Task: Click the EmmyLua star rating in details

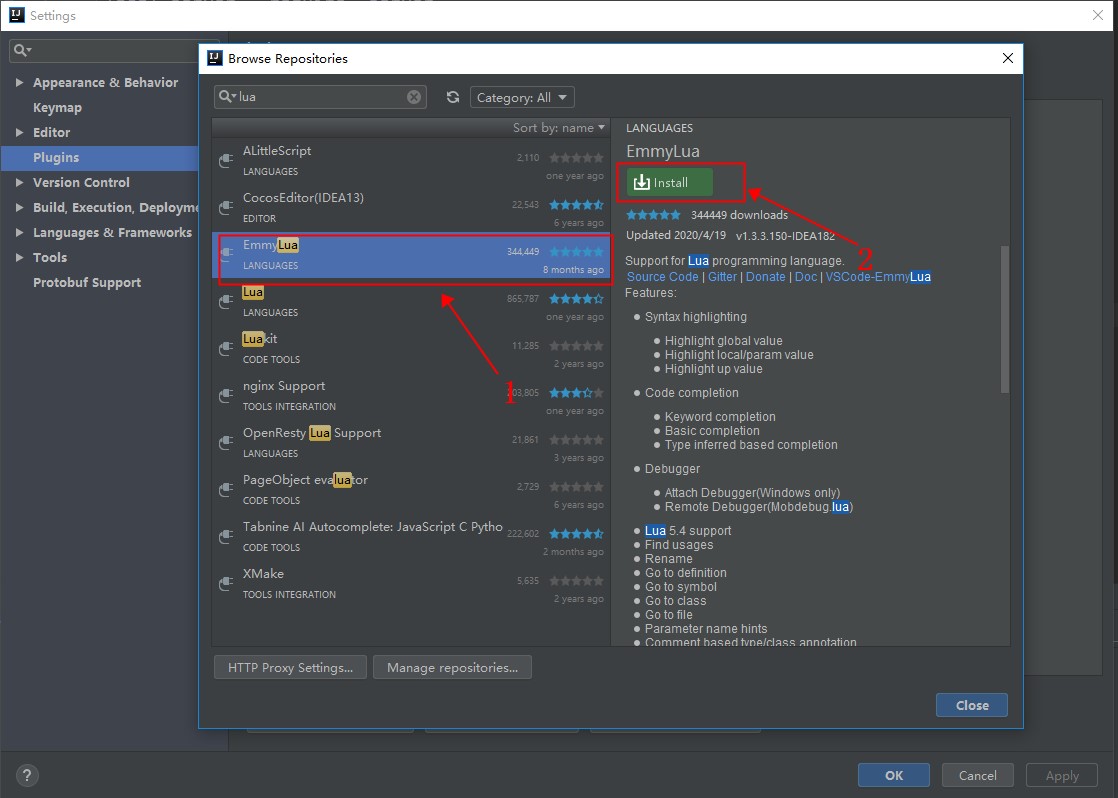Action: tap(653, 215)
